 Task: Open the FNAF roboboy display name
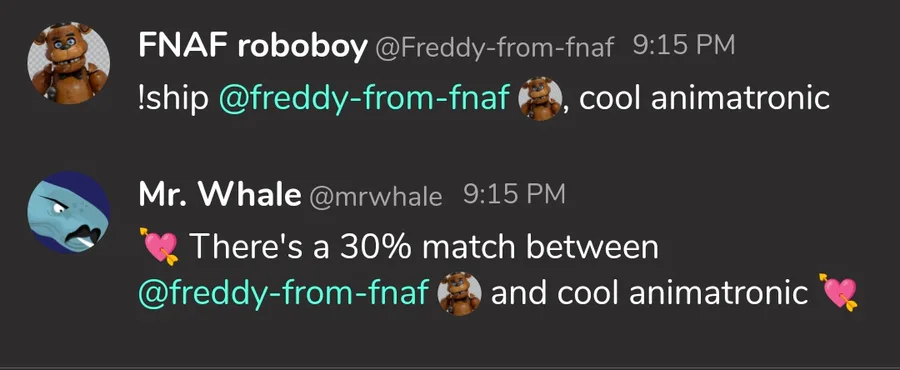(253, 47)
